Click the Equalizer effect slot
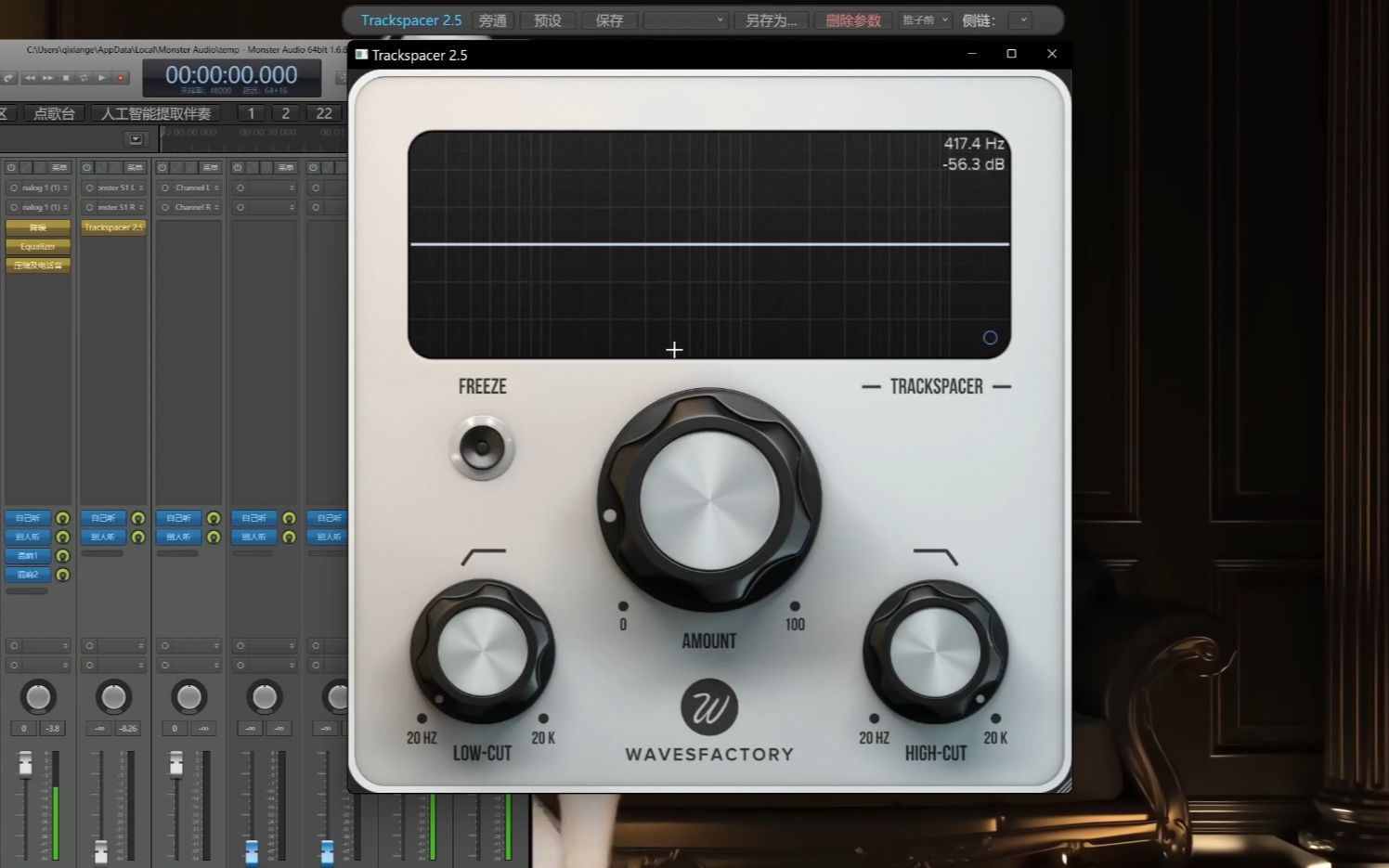The height and width of the screenshot is (868, 1389). pos(38,246)
